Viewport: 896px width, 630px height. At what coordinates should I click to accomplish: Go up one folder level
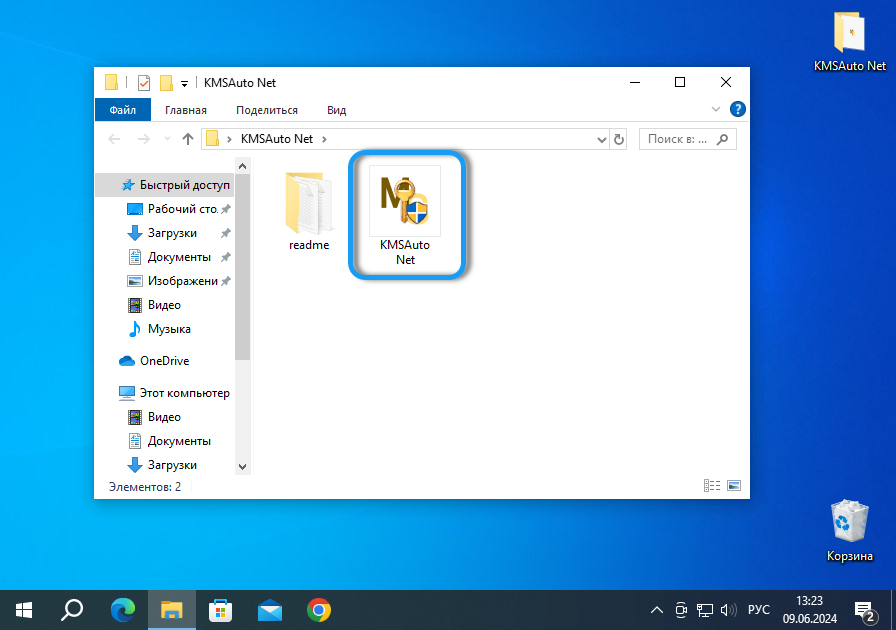[187, 139]
